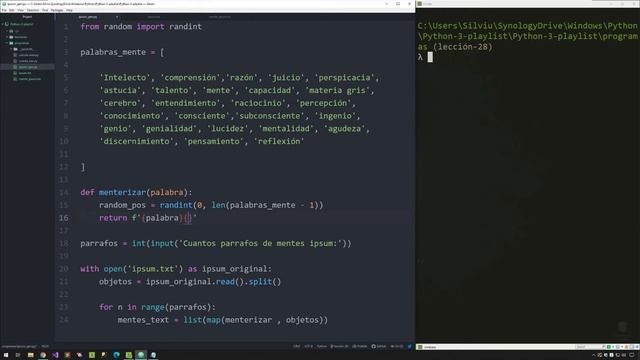The height and width of the screenshot is (360, 640).
Task: Switch to Atom via the taskbar icon
Action: click(x=141, y=355)
